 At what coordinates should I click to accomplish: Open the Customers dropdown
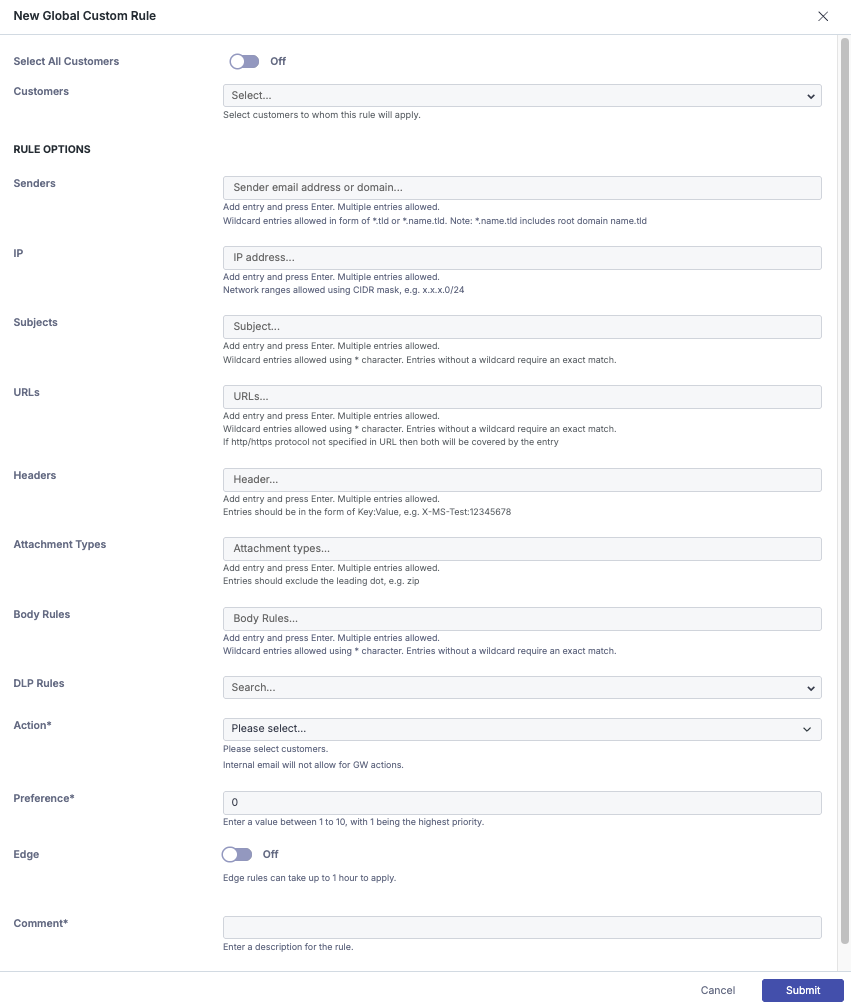point(520,96)
